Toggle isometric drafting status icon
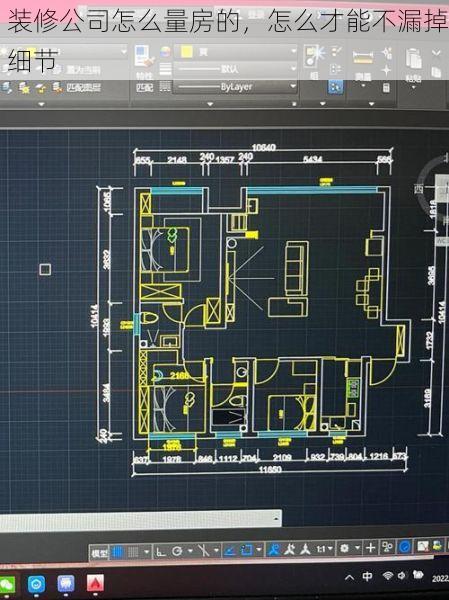The width and height of the screenshot is (449, 600). pos(203,550)
